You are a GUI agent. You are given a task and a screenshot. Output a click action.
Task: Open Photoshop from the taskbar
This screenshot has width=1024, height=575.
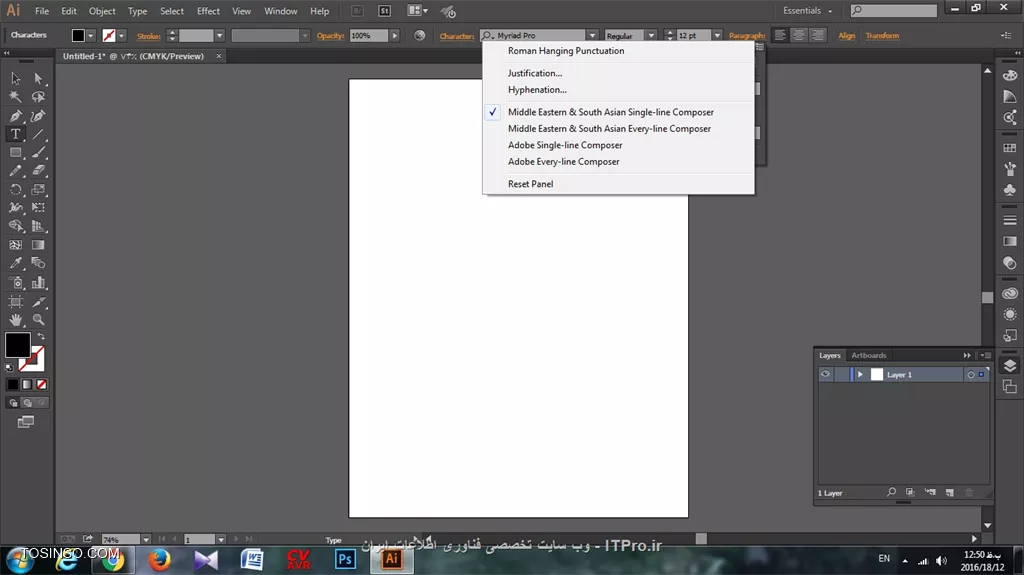[x=345, y=559]
